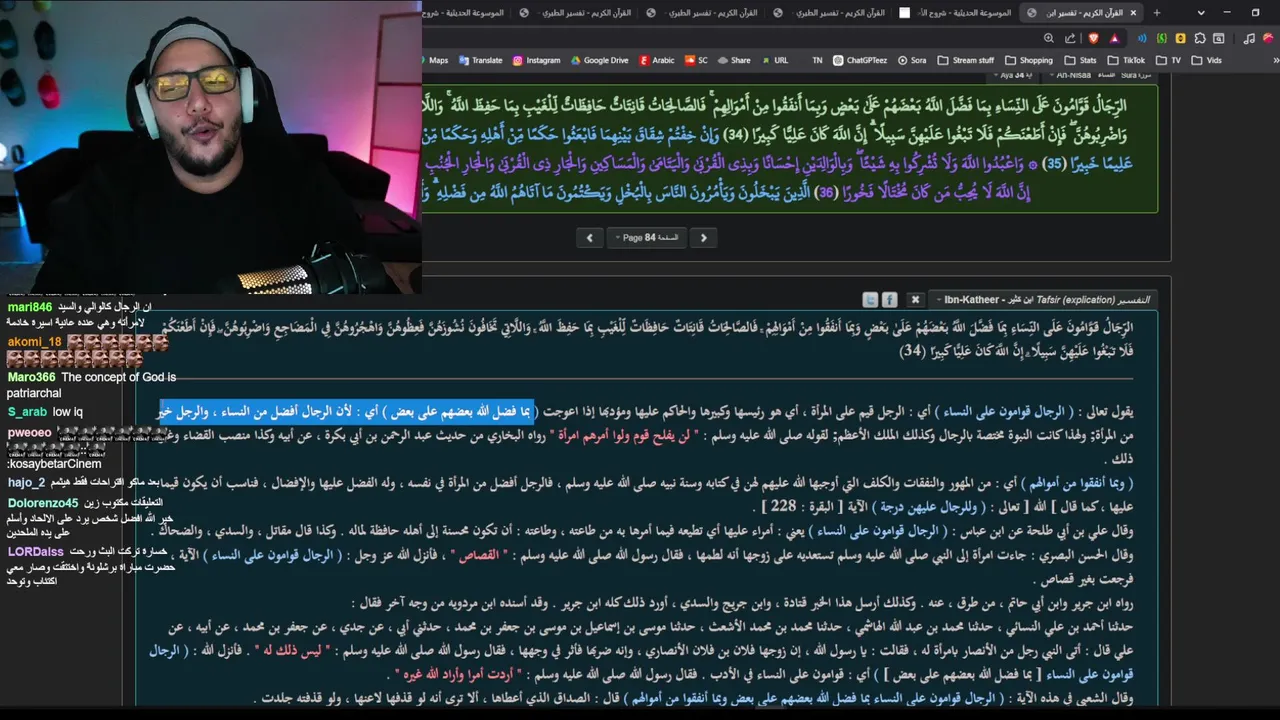Expand the Stats bookmark folder

1081,60
